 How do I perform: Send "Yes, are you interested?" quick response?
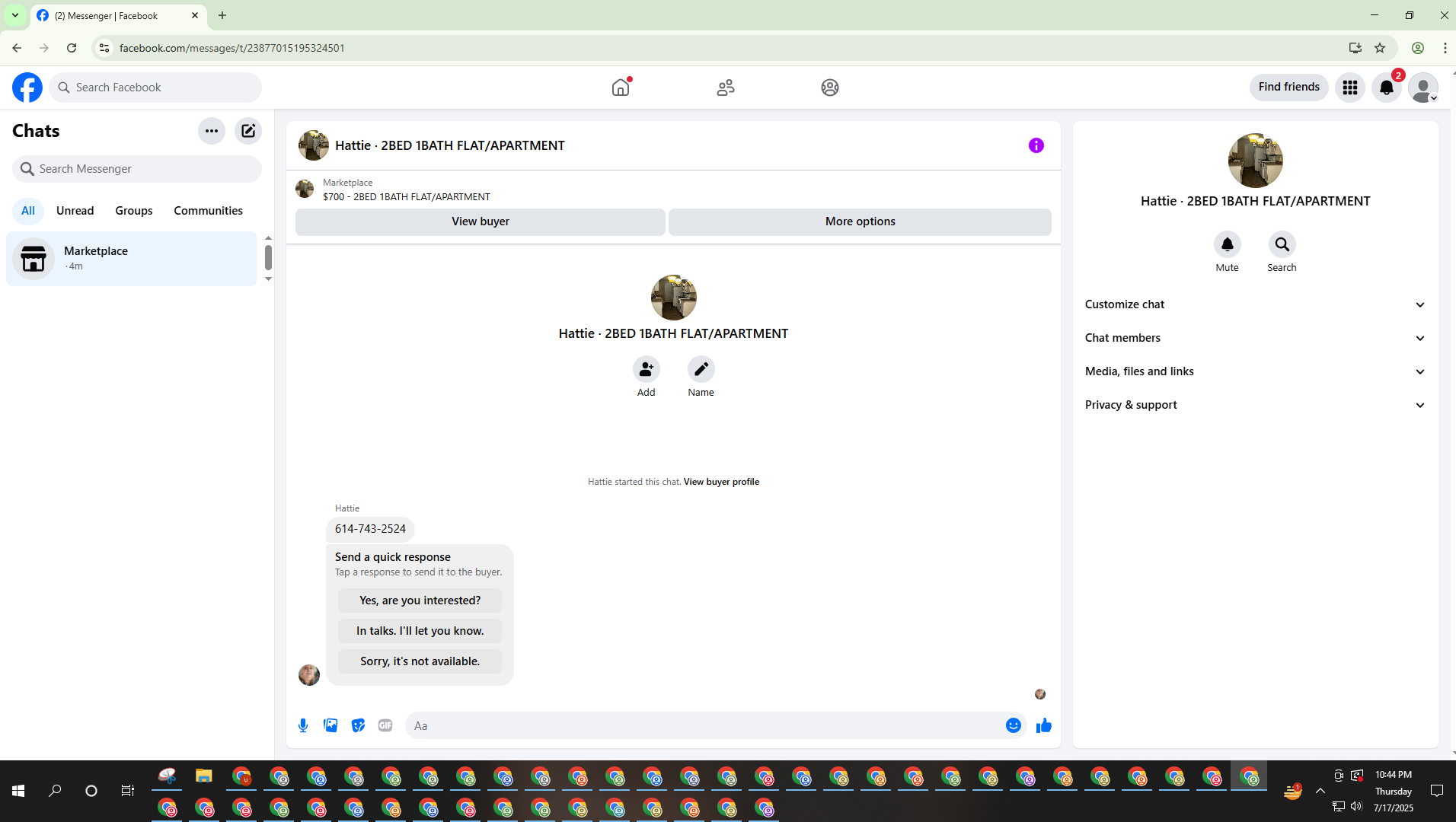coord(420,601)
